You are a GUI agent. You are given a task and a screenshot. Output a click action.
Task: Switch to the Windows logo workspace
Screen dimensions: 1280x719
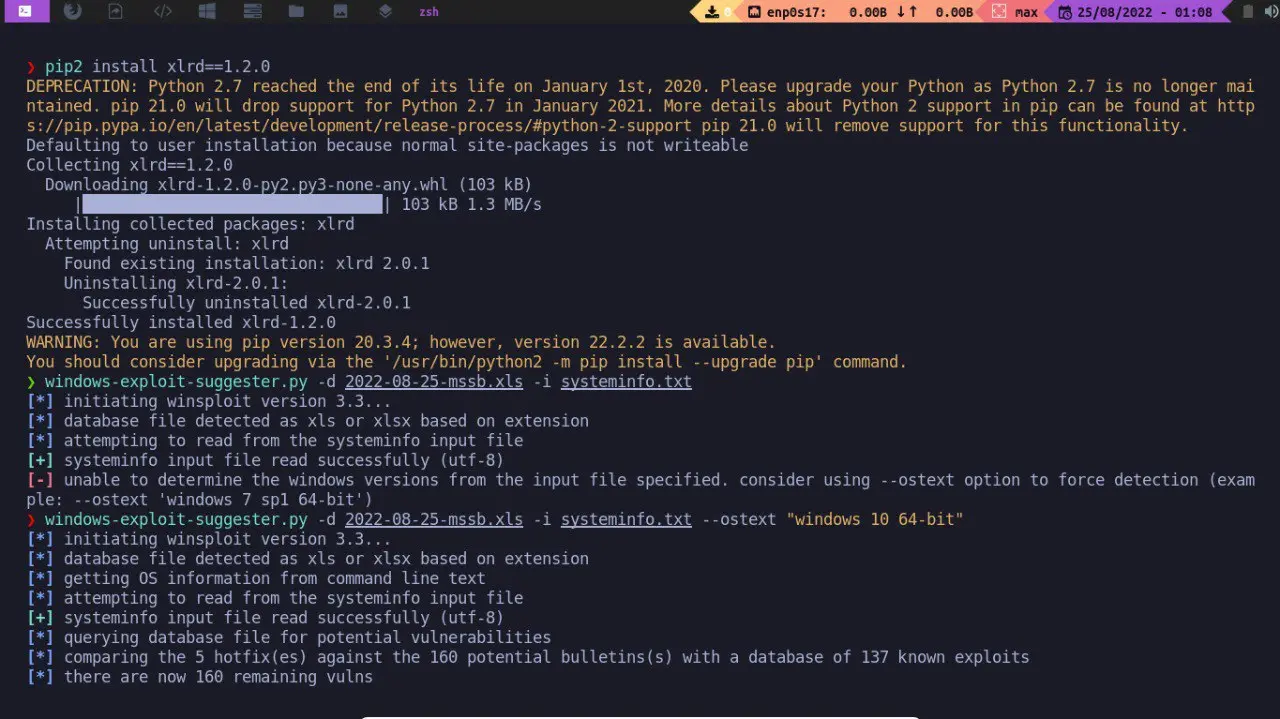207,12
